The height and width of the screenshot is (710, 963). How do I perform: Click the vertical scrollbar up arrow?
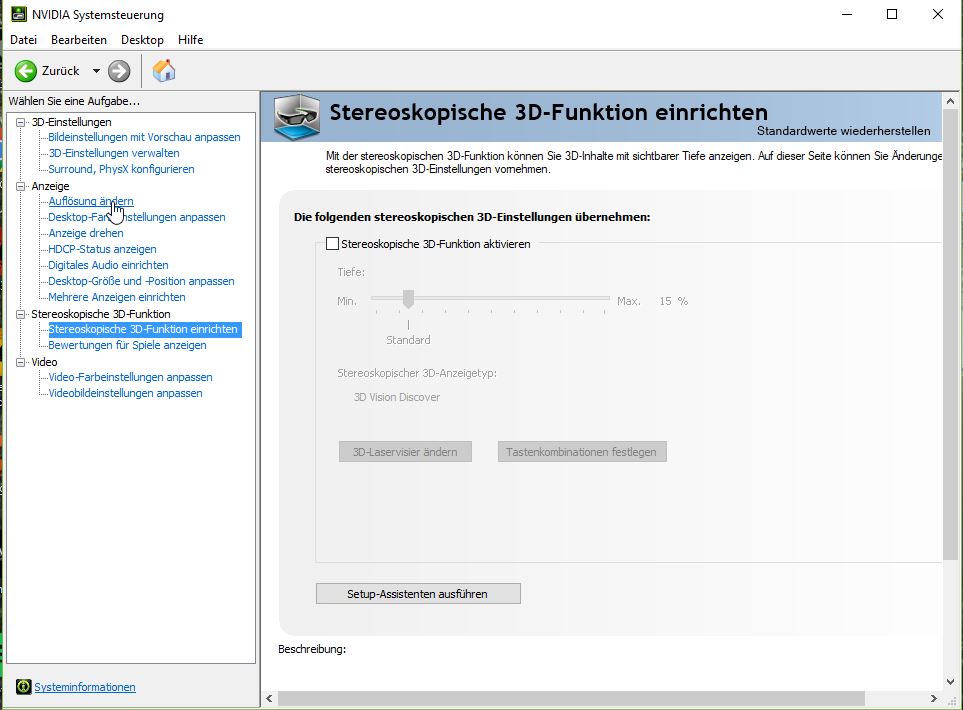[x=951, y=101]
